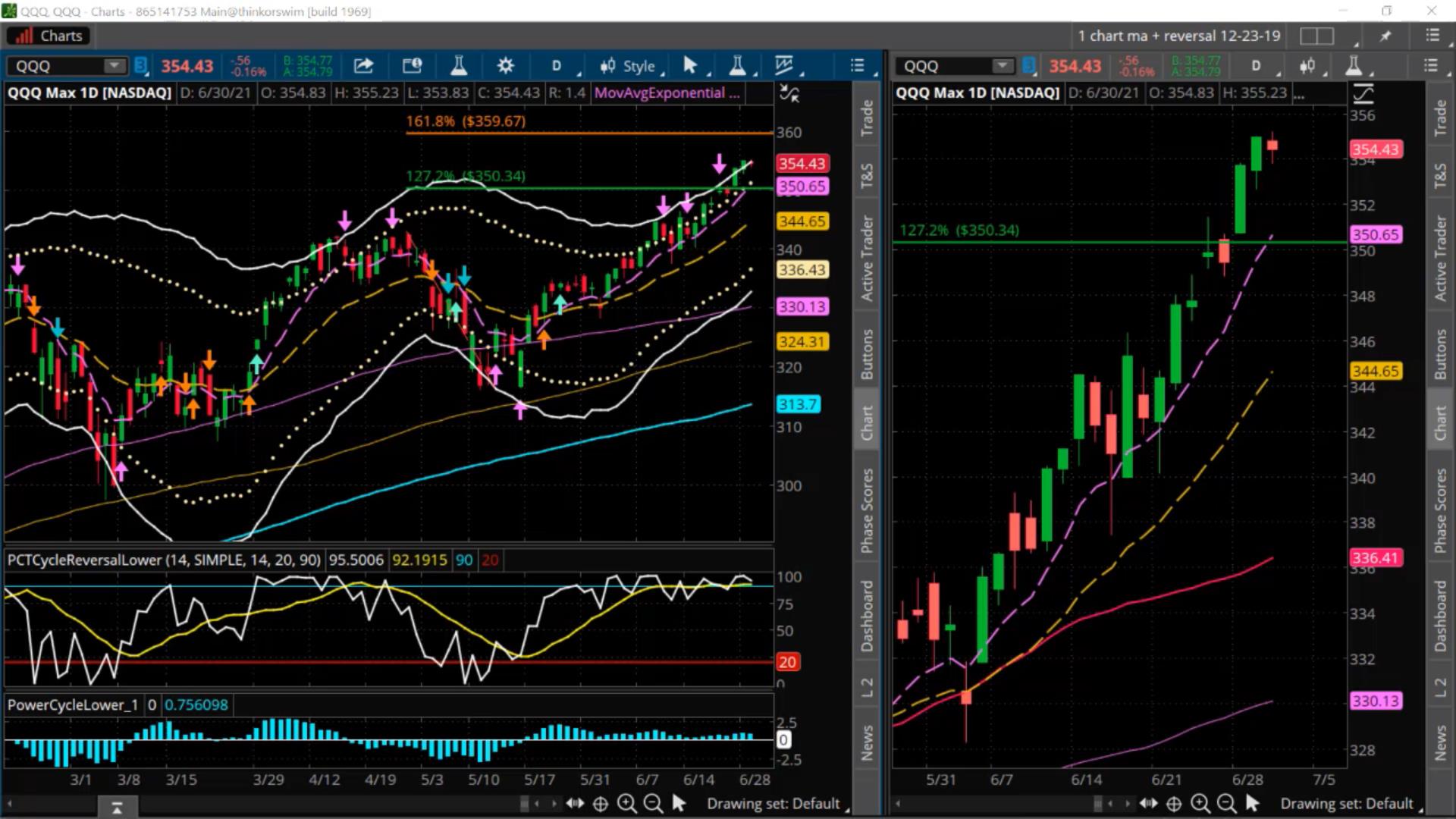Open the top-right window actions list icon

point(1432,36)
